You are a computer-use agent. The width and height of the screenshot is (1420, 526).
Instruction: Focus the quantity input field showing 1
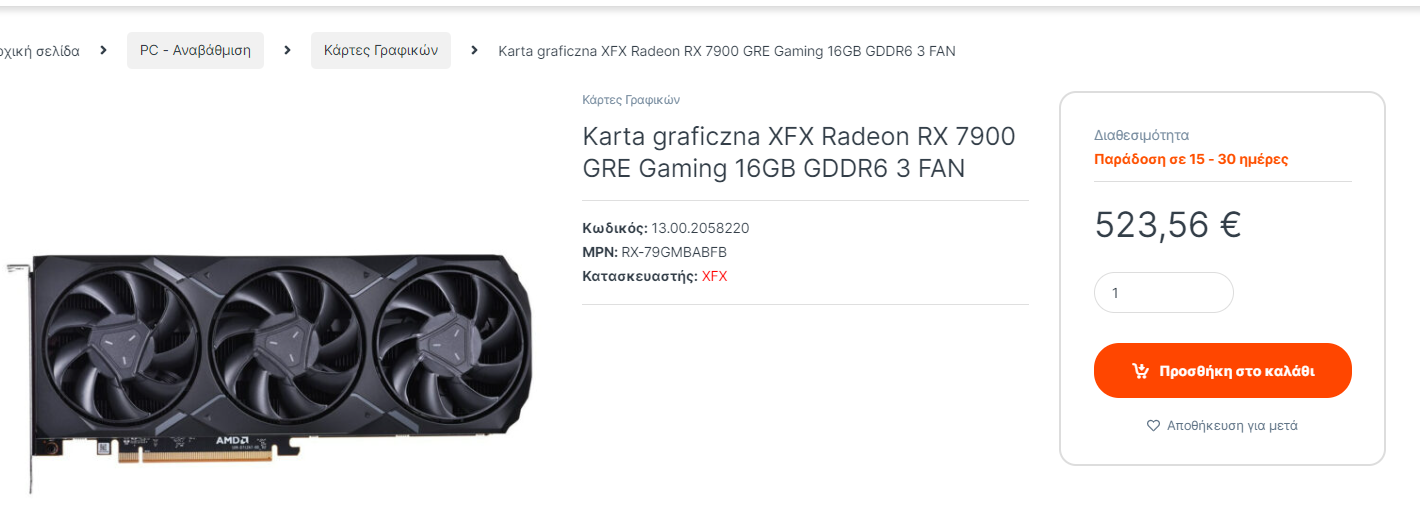[1164, 293]
